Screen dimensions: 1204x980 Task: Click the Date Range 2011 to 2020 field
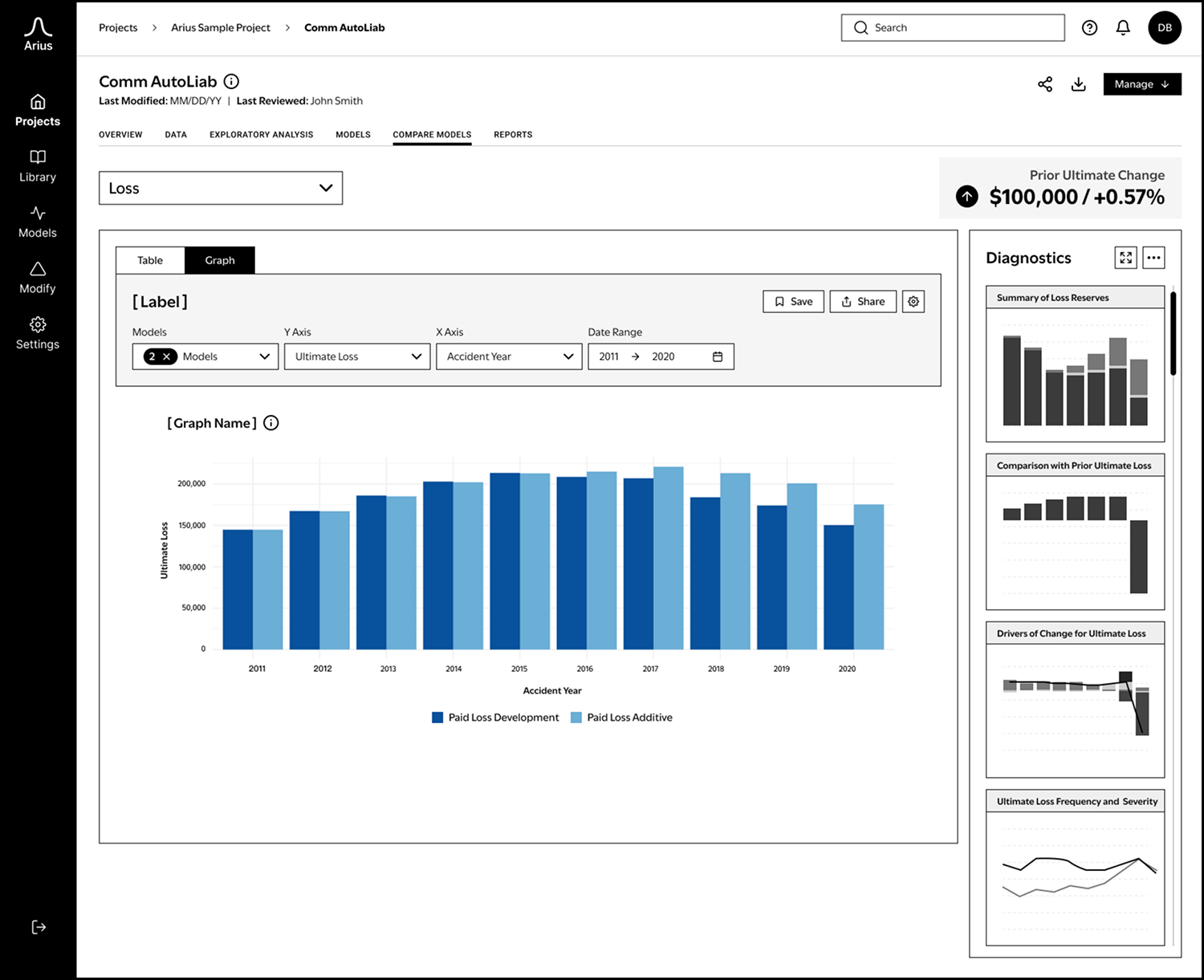coord(661,356)
